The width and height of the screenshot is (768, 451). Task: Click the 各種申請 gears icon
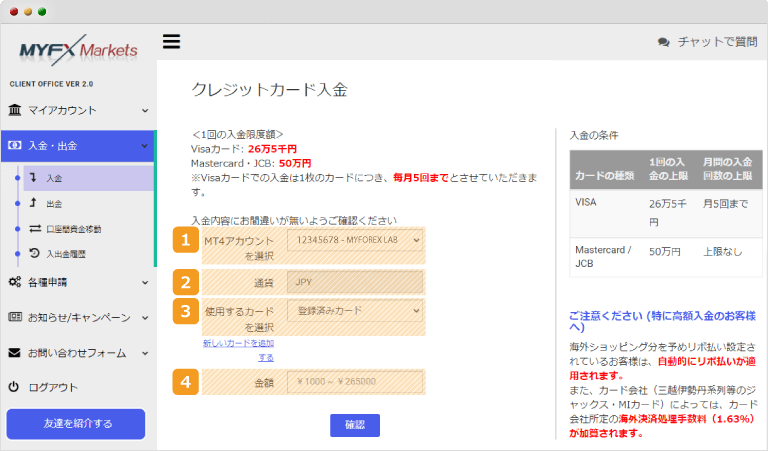click(x=15, y=282)
